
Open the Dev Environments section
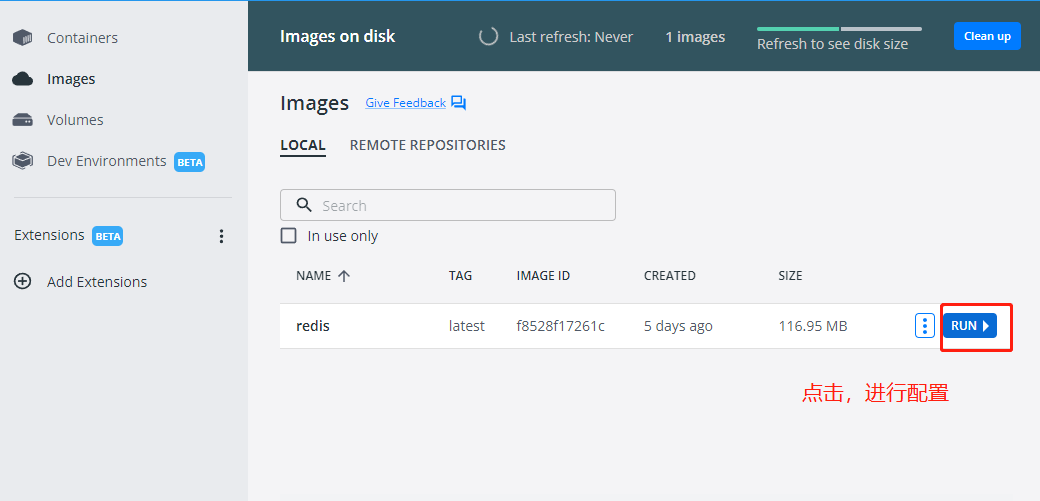[107, 161]
